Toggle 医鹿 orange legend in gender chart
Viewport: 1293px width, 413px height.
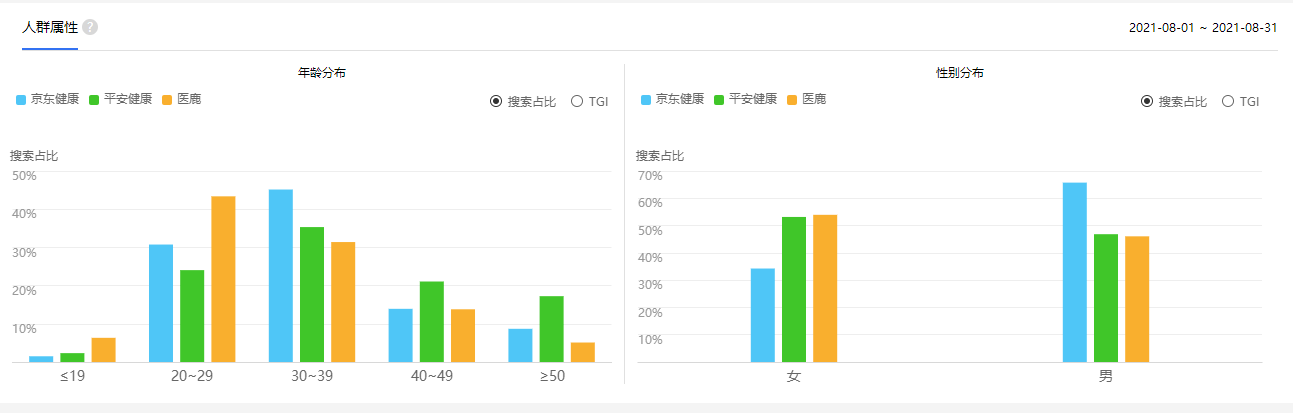point(806,99)
